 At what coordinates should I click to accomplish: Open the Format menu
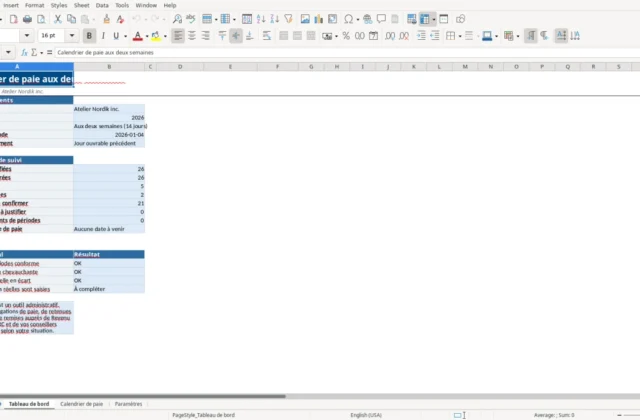[x=34, y=5]
